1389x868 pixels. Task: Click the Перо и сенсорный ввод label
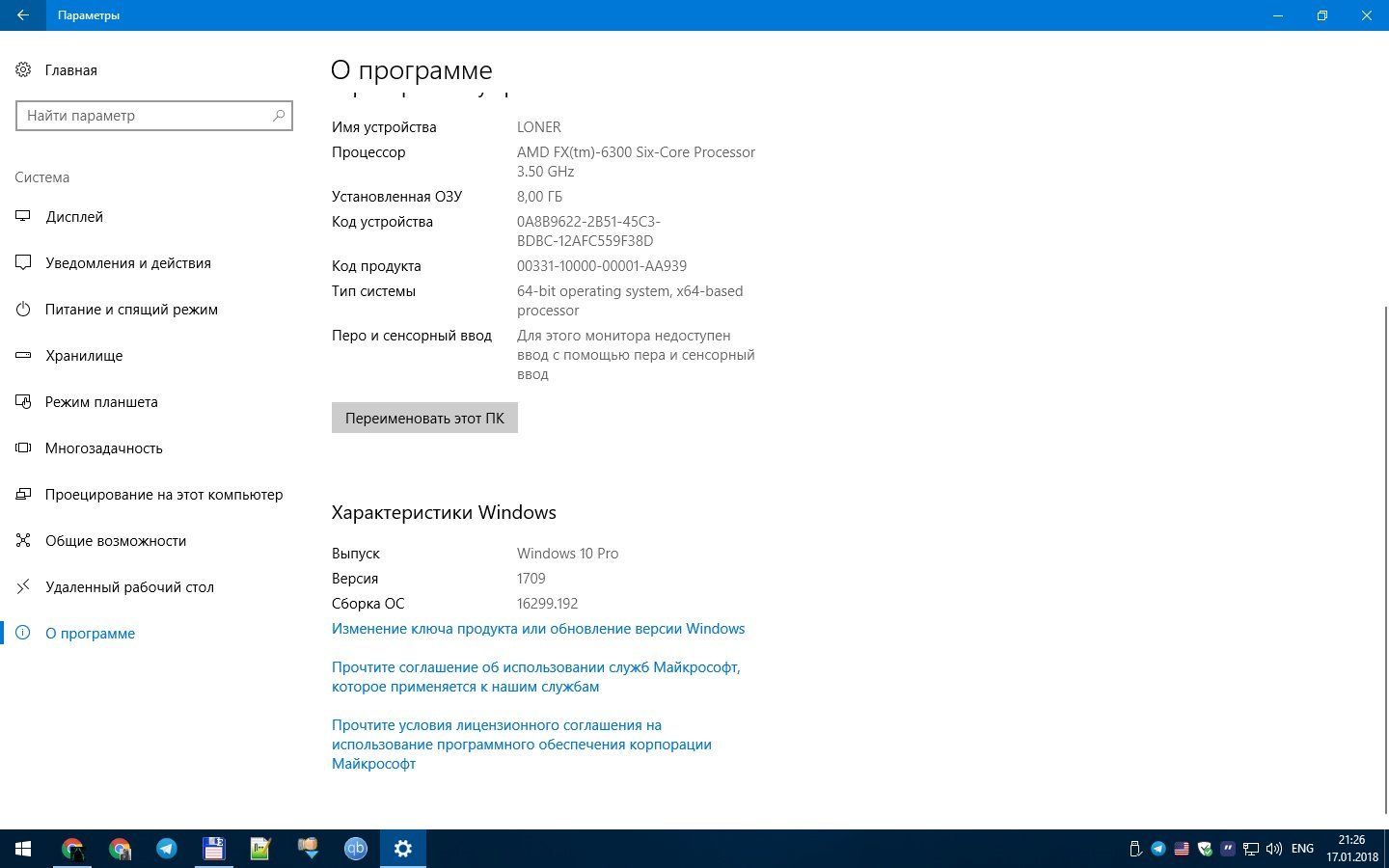tap(412, 336)
